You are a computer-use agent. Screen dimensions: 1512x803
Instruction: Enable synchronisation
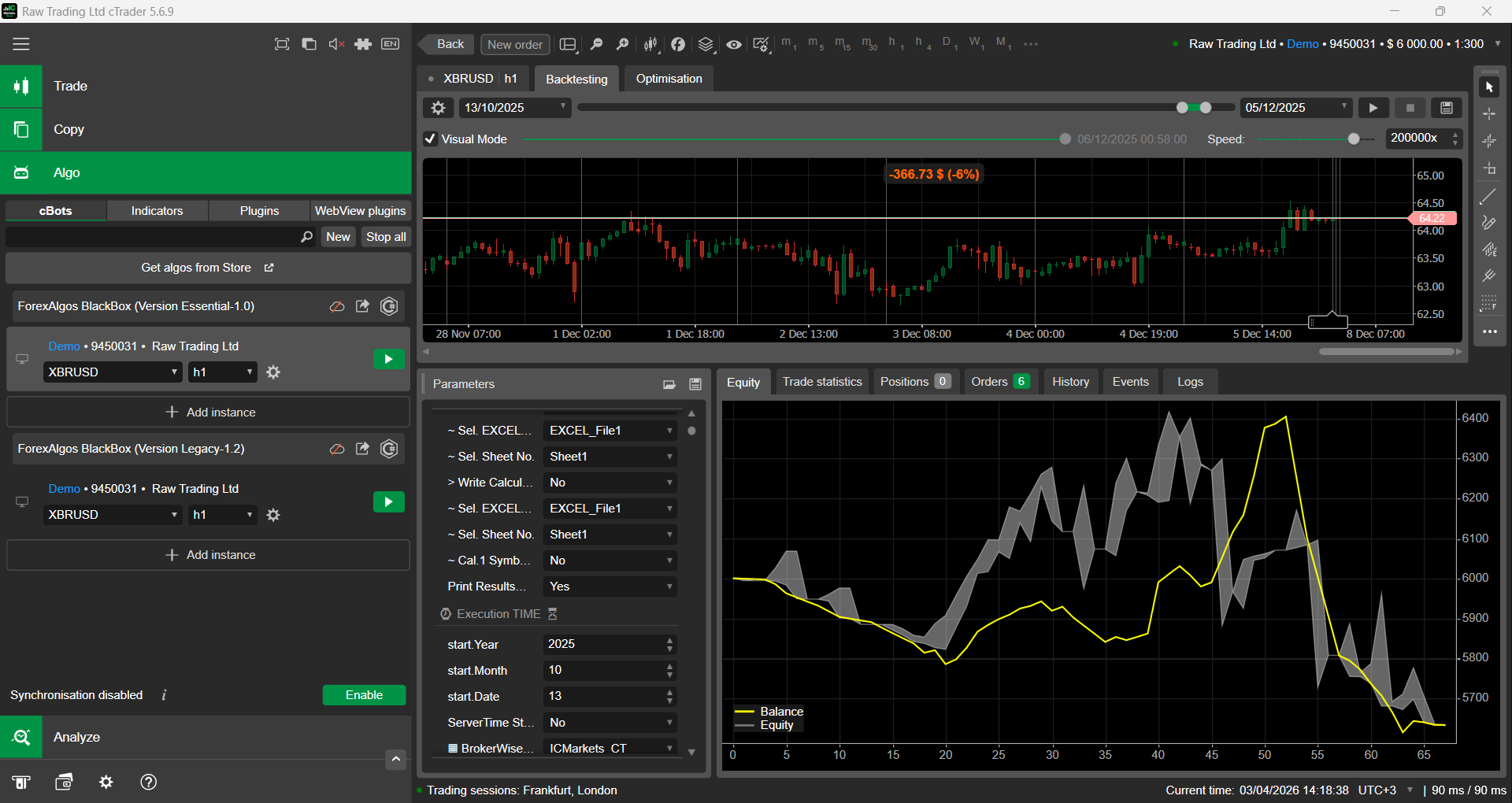tap(364, 695)
